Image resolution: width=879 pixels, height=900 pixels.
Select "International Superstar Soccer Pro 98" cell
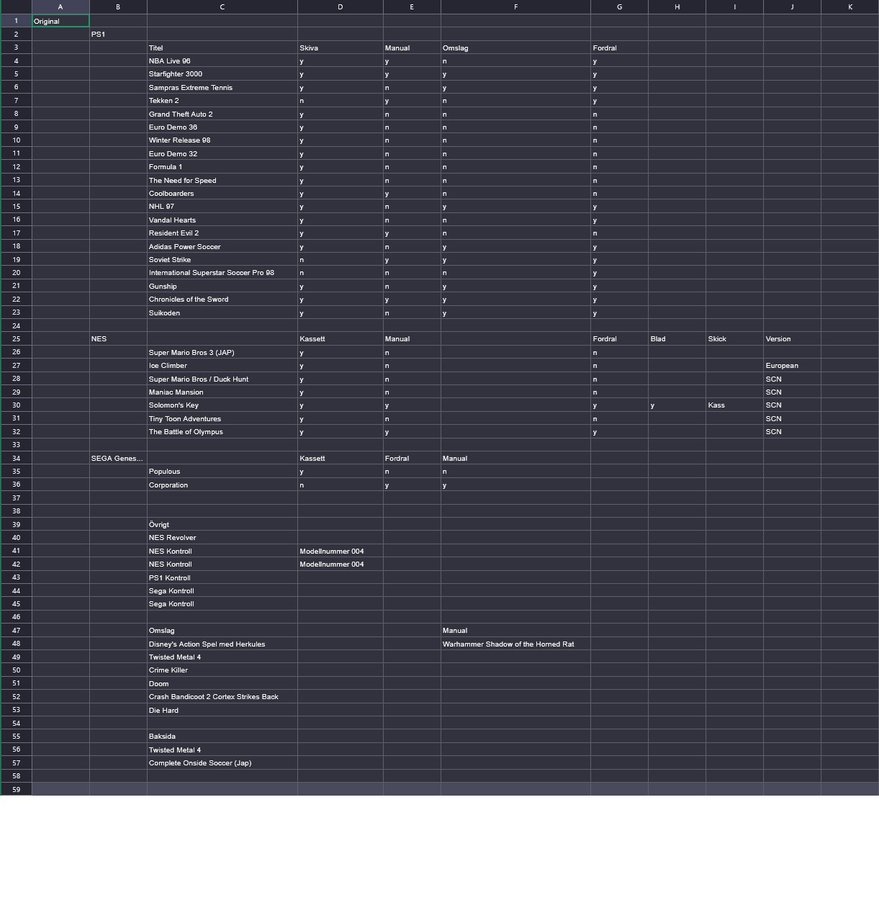point(222,273)
